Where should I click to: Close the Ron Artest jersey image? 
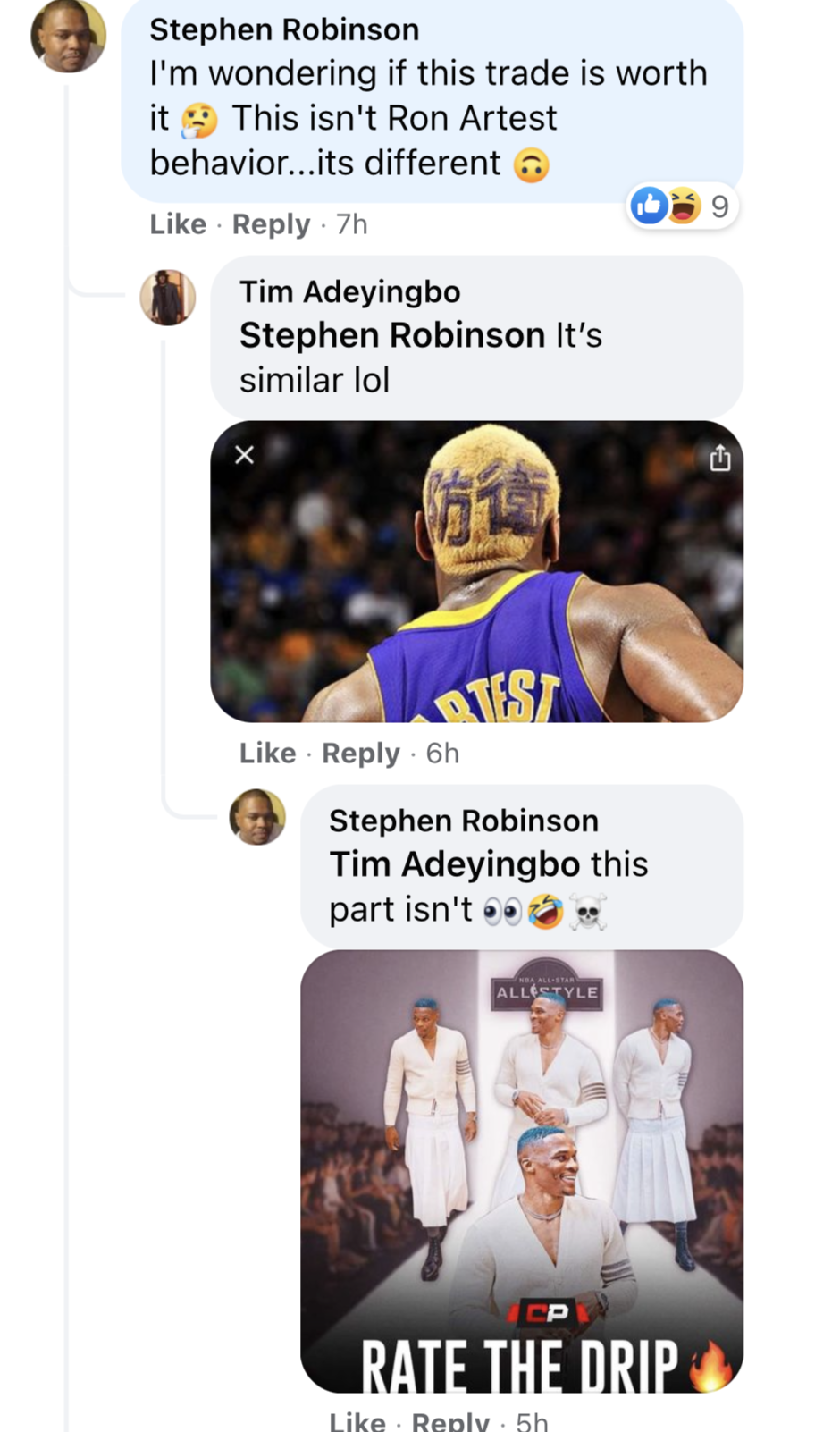[244, 455]
